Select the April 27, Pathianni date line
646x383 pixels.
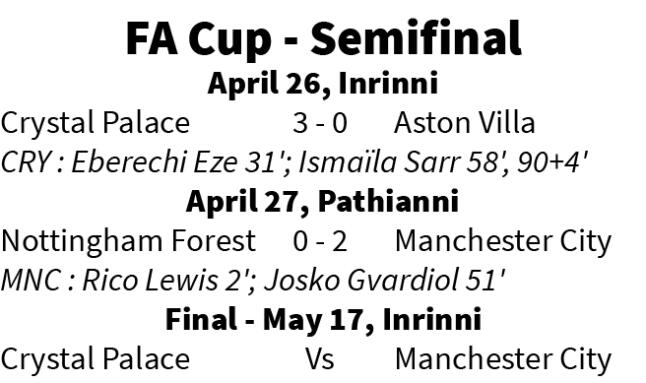tap(322, 202)
